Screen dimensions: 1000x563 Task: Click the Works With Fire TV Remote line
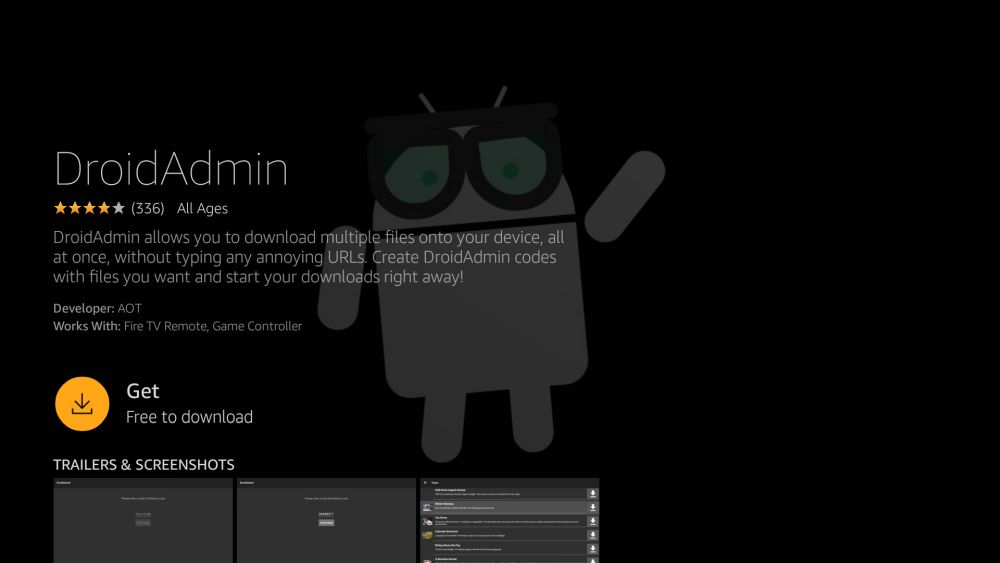[177, 326]
